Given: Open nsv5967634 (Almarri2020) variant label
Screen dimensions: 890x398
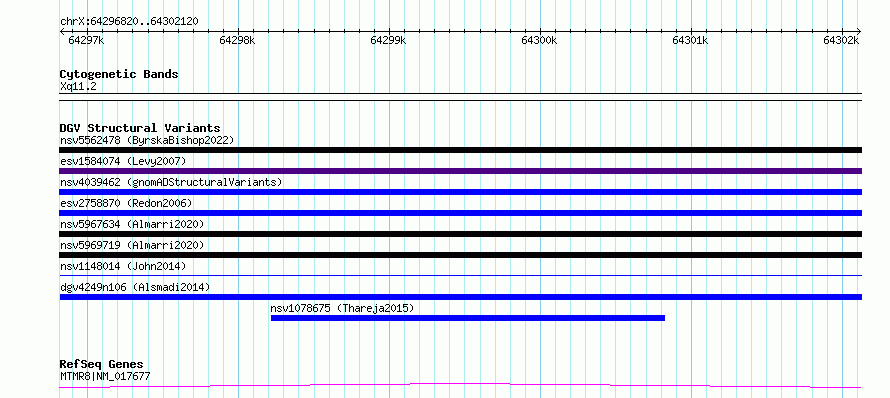Looking at the screenshot, I should [132, 224].
